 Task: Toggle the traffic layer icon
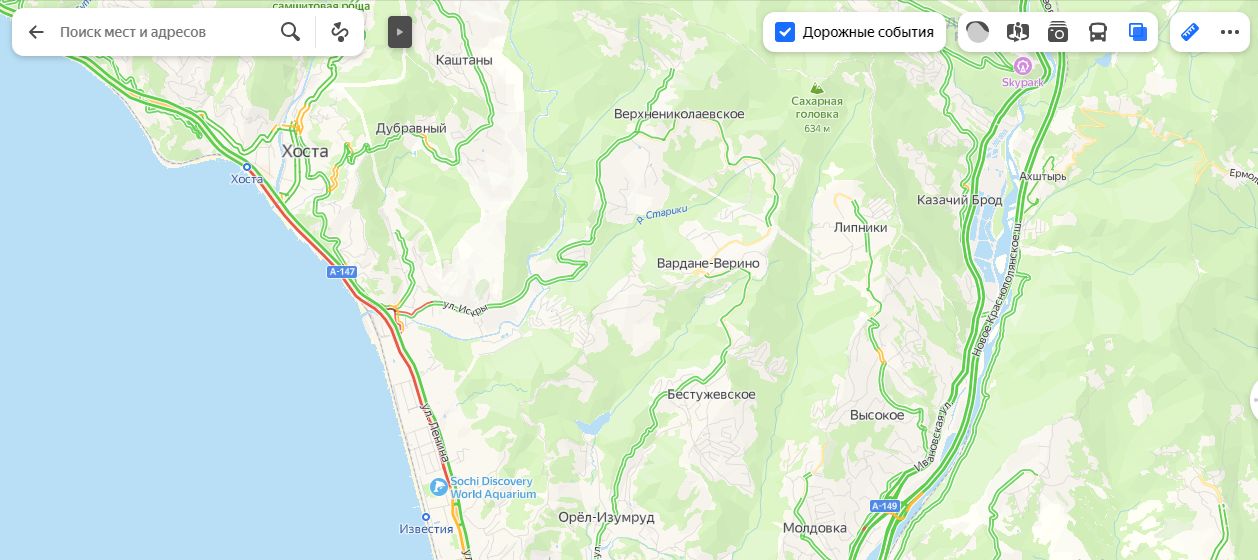[977, 32]
